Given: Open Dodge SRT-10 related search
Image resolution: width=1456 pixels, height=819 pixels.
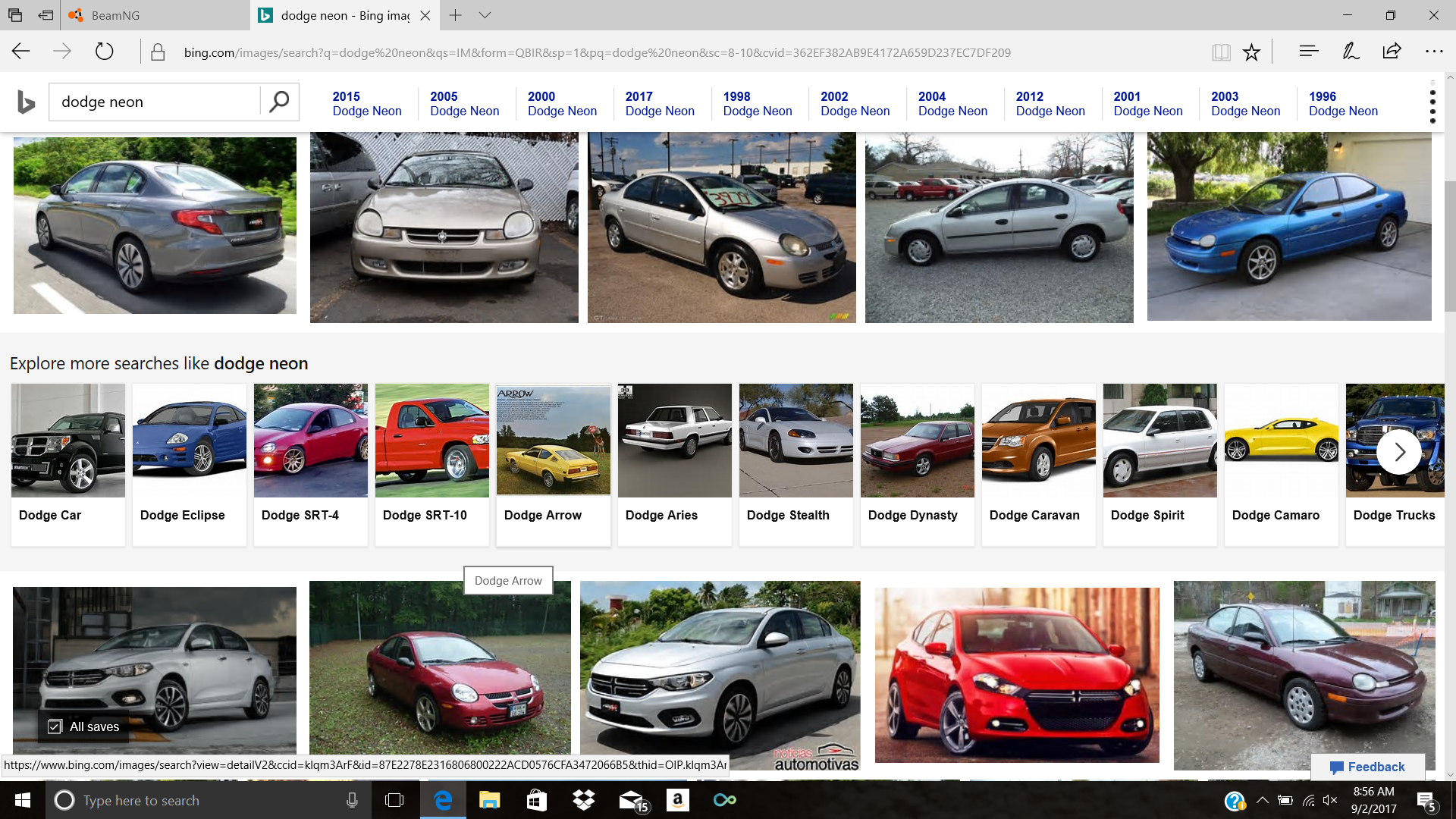Looking at the screenshot, I should (x=432, y=464).
